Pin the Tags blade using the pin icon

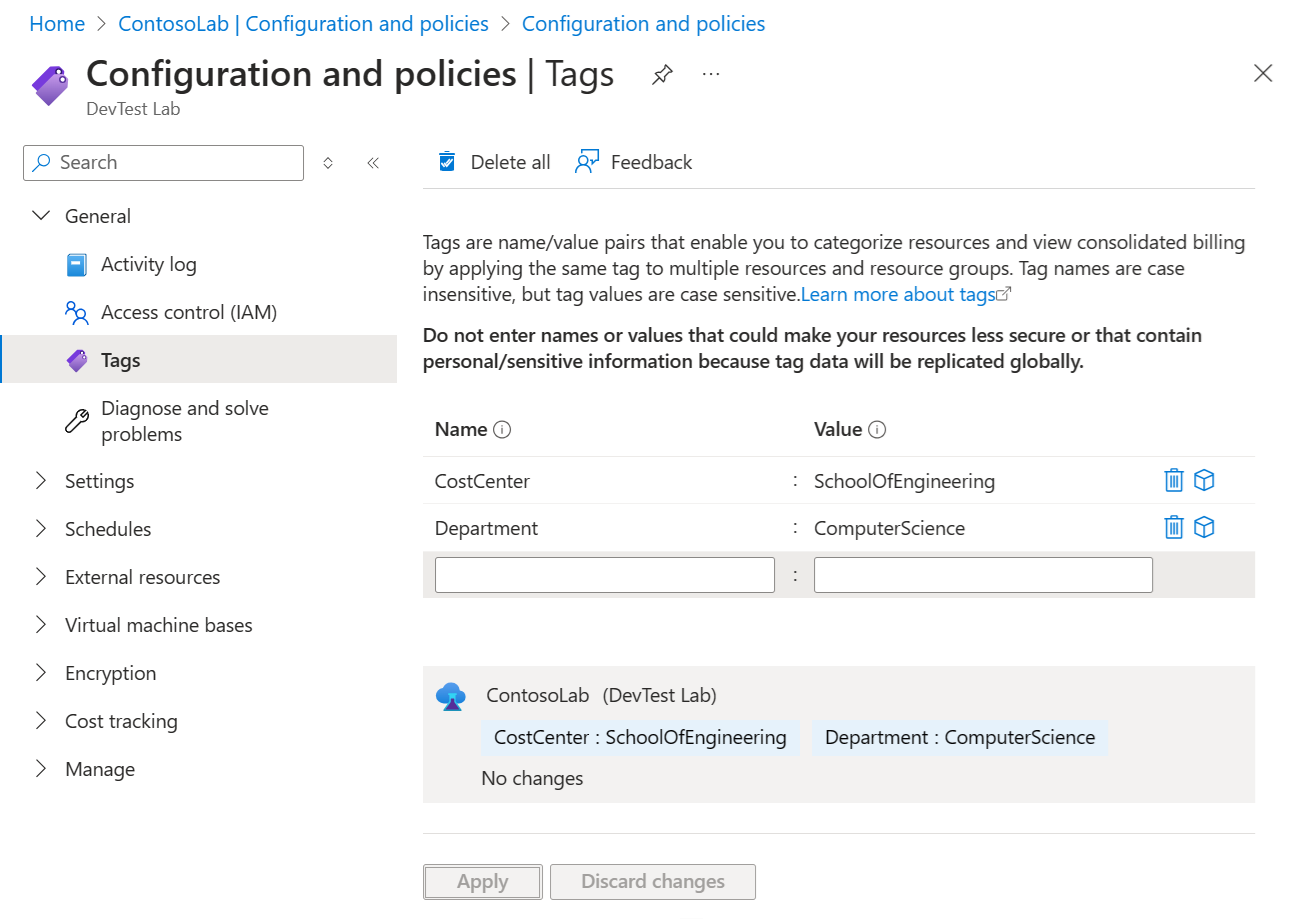[x=662, y=74]
